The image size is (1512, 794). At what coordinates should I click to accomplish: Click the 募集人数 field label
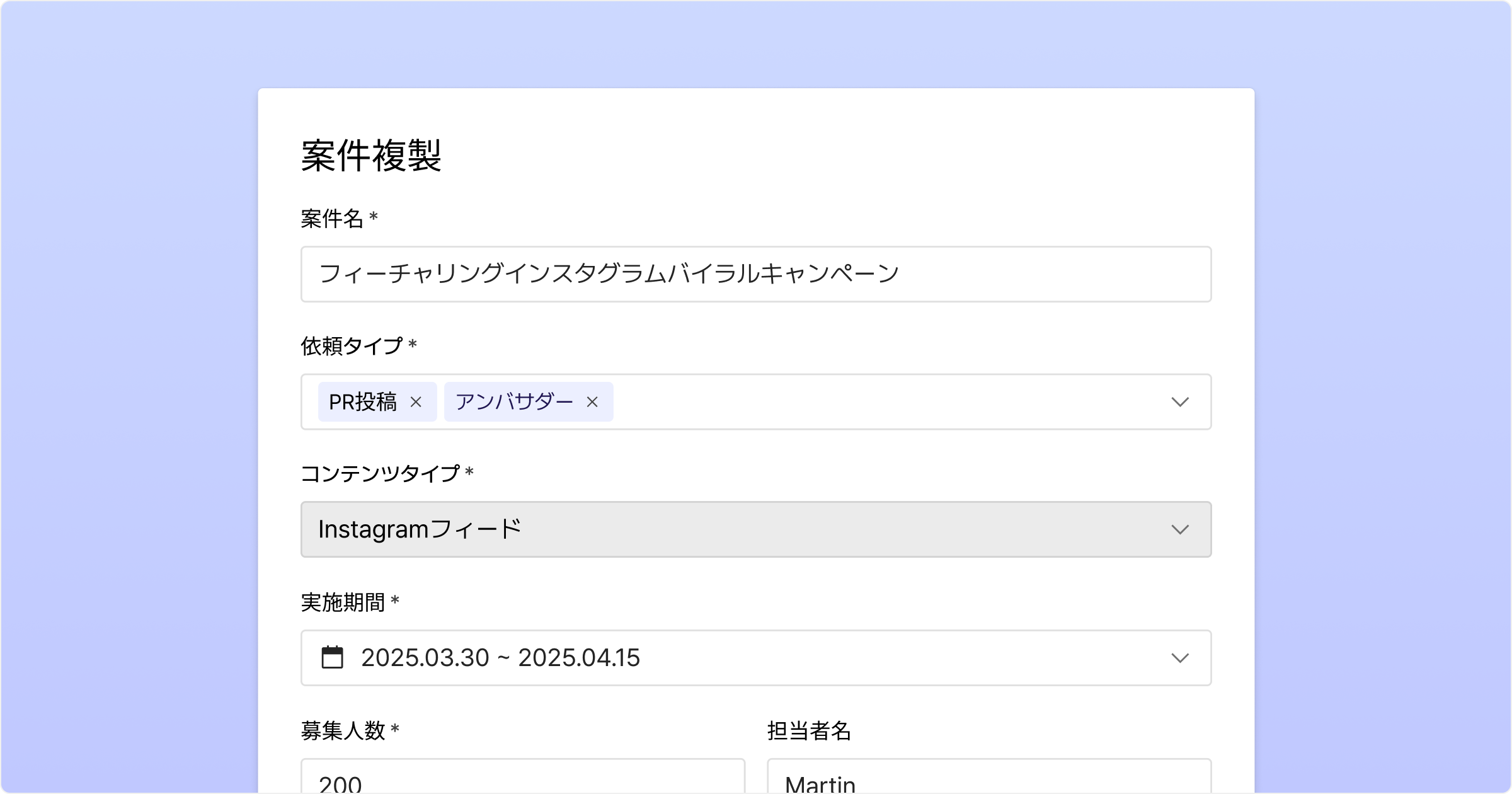[x=343, y=731]
